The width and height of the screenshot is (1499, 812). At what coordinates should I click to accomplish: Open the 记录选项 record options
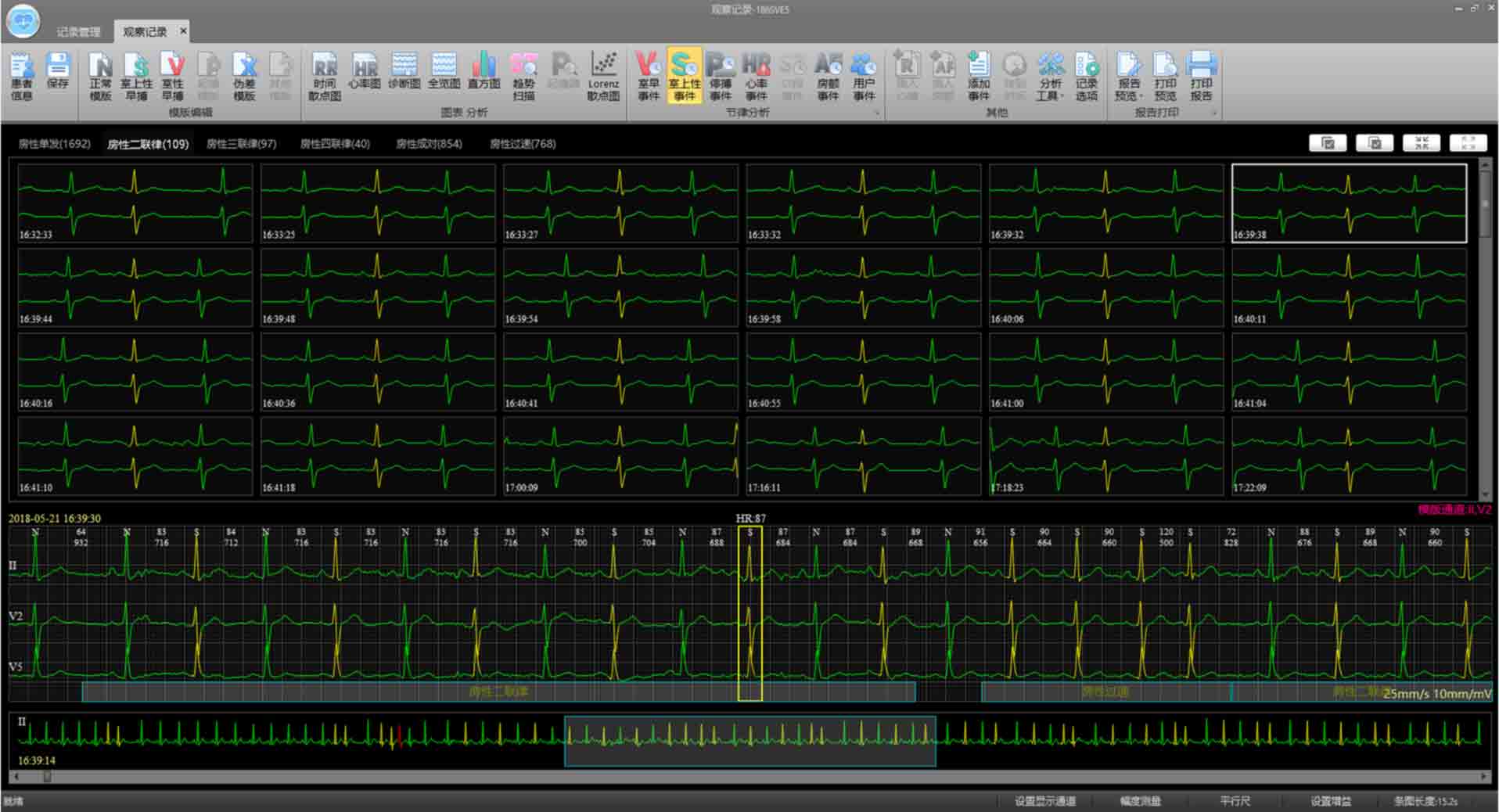[1086, 76]
